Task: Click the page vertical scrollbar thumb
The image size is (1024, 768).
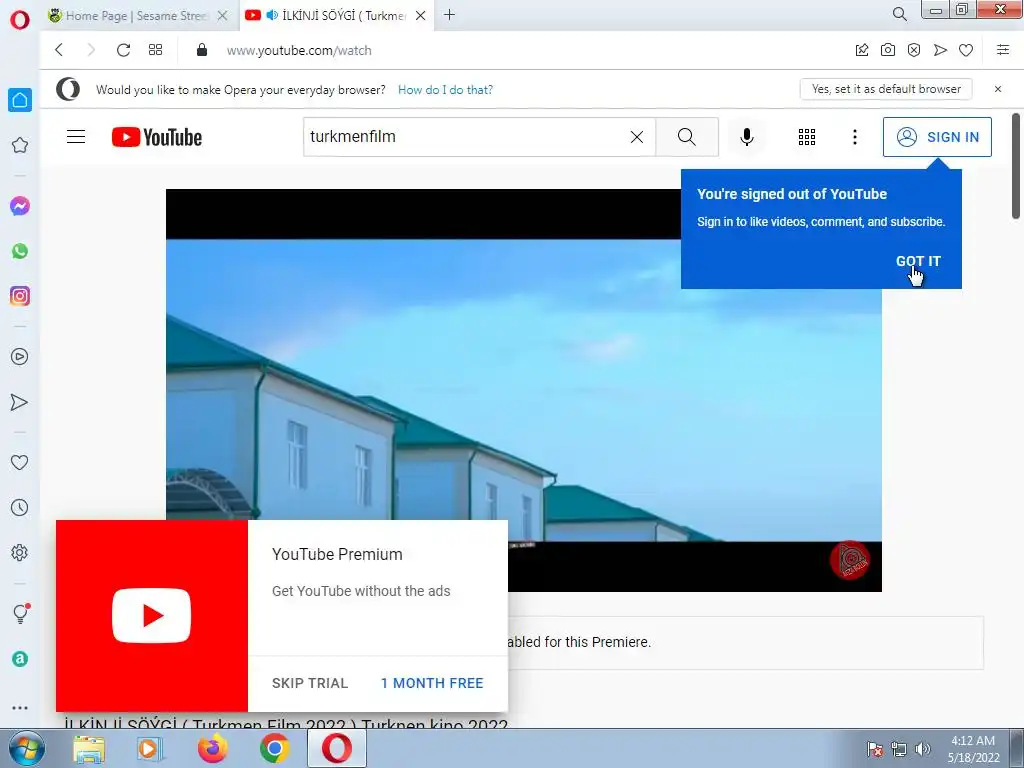Action: pos(1016,167)
